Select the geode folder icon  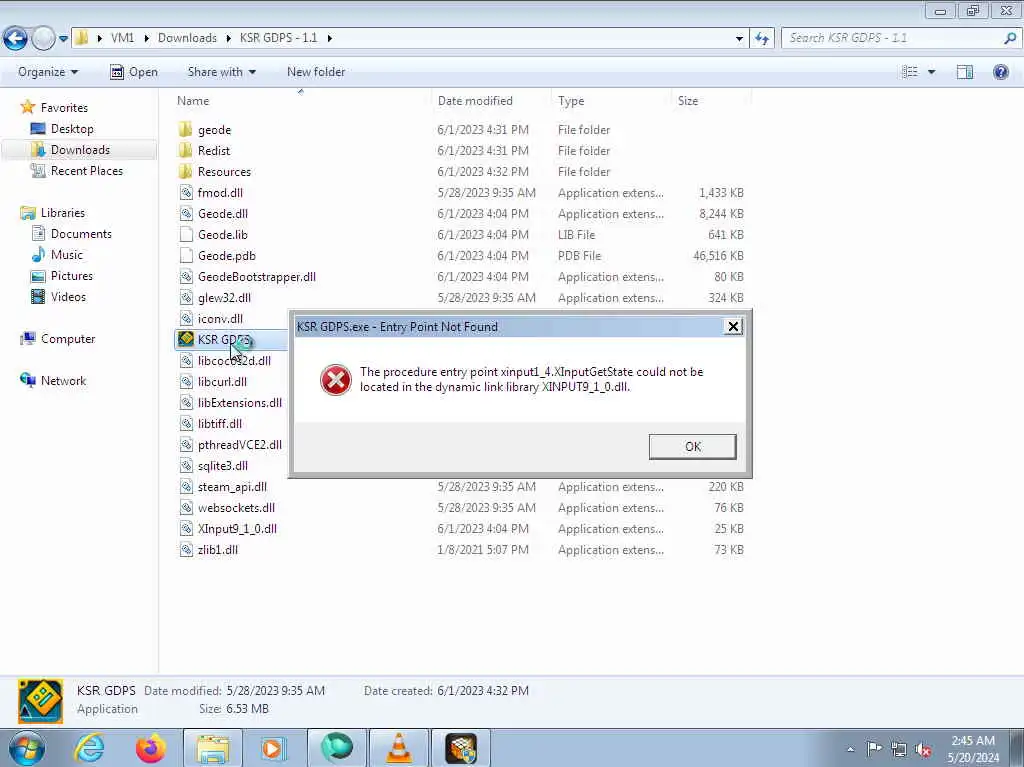tap(186, 129)
